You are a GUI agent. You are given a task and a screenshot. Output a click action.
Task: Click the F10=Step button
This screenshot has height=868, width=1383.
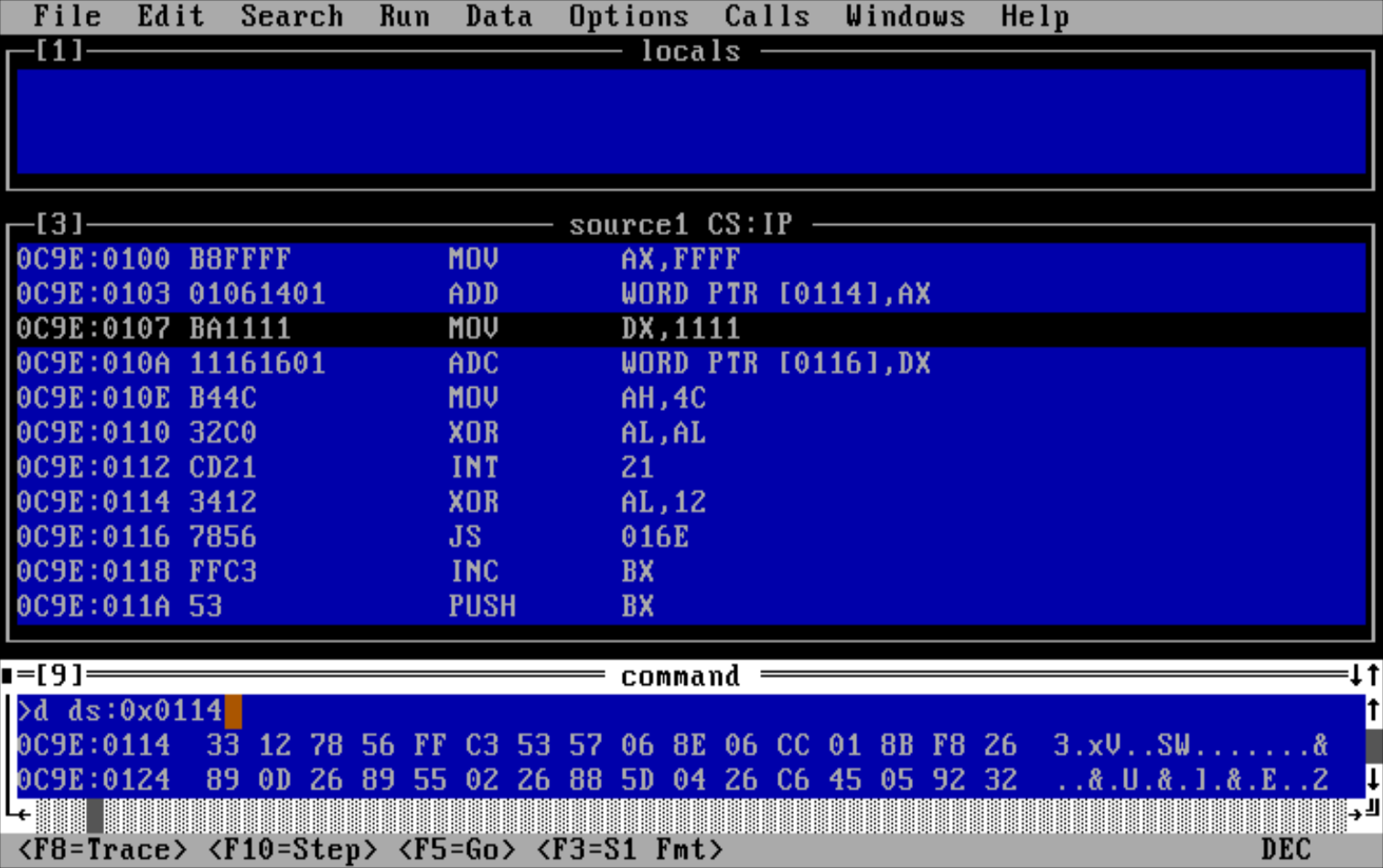coord(292,849)
